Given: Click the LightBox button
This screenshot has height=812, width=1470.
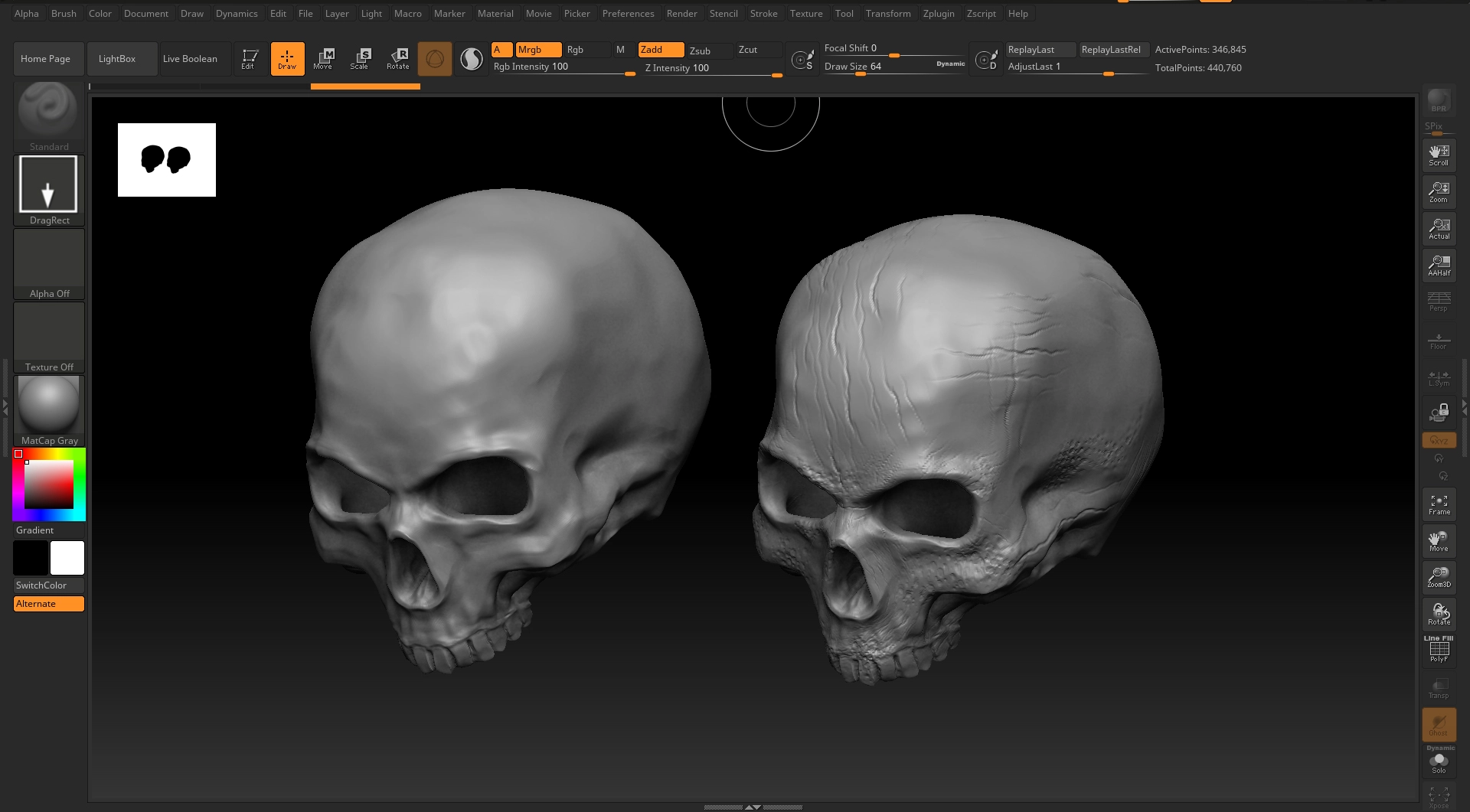Looking at the screenshot, I should pyautogui.click(x=117, y=59).
